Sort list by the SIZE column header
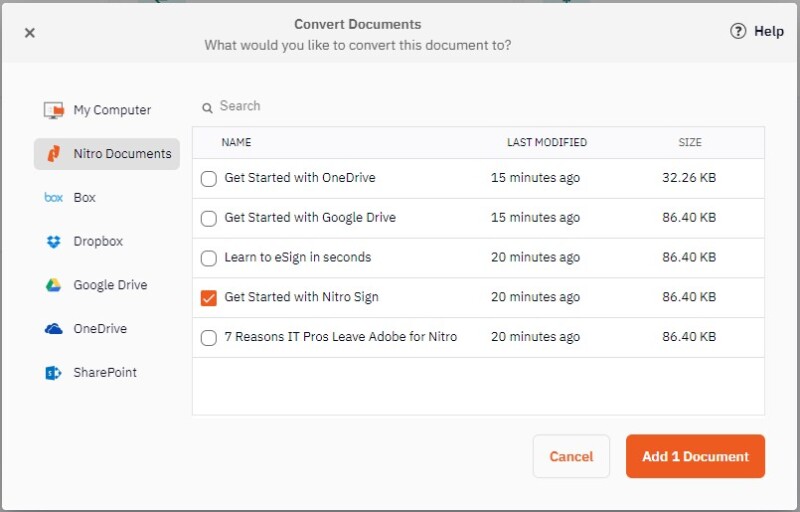Viewport: 800px width, 512px height. point(690,143)
